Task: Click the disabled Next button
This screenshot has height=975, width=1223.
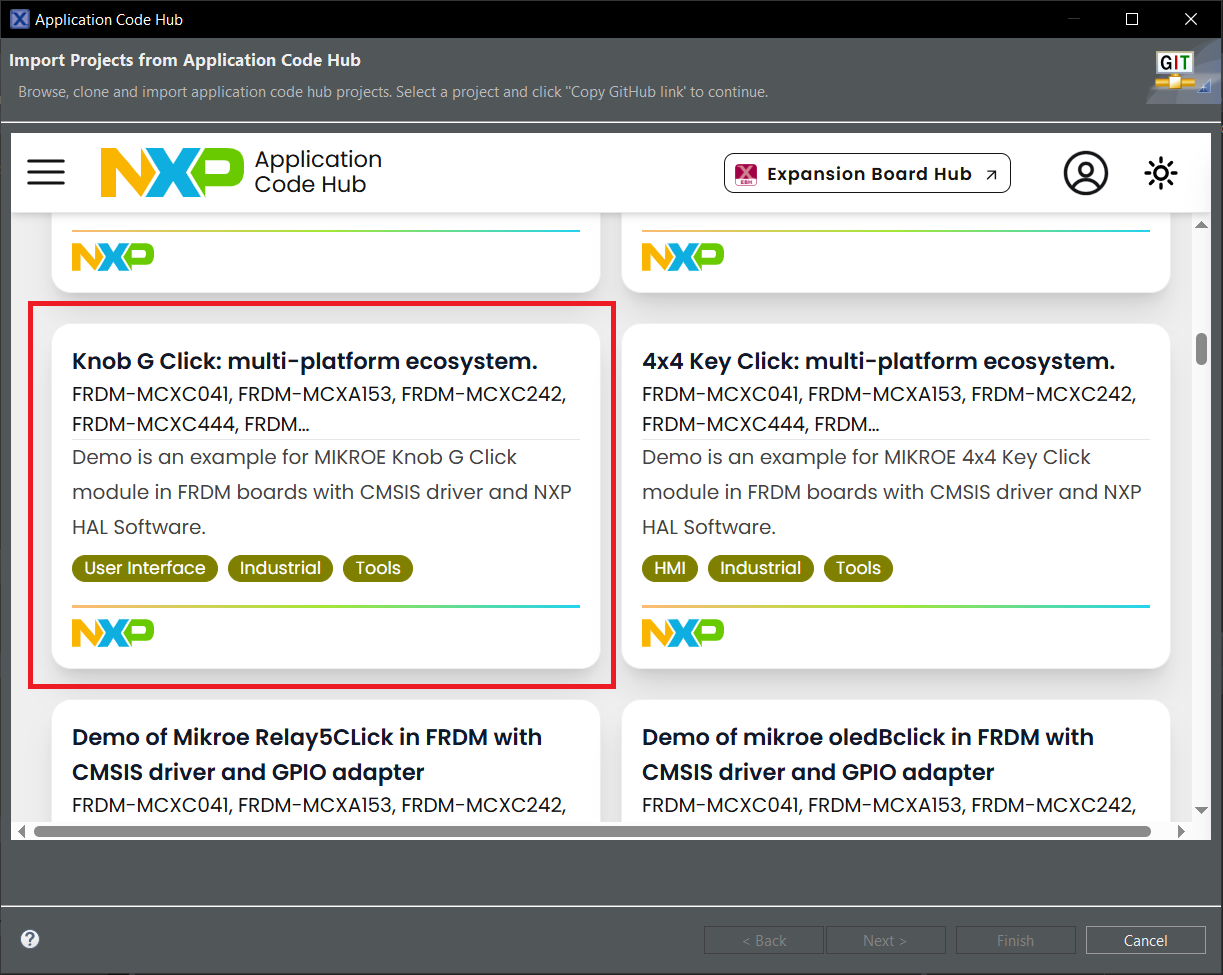Action: [885, 940]
